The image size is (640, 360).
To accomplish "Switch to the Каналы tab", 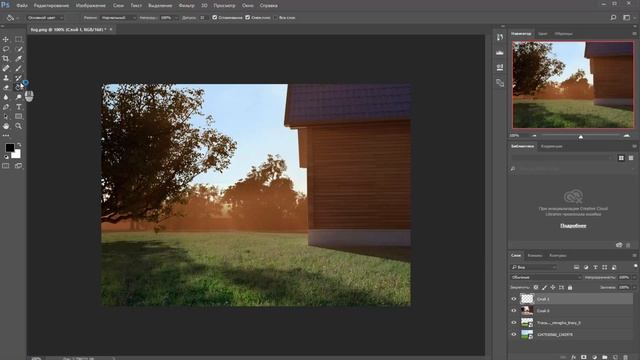I will pyautogui.click(x=535, y=256).
